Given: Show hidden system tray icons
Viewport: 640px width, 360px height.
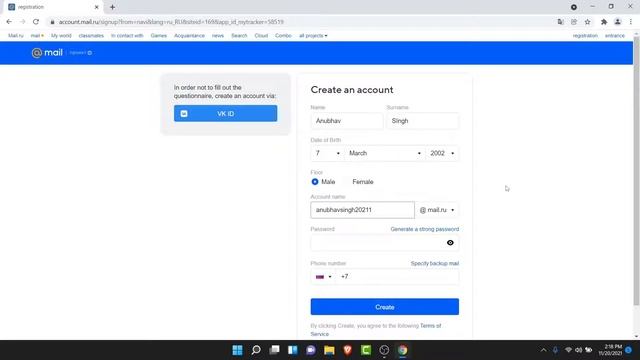Looking at the screenshot, I should coord(543,350).
